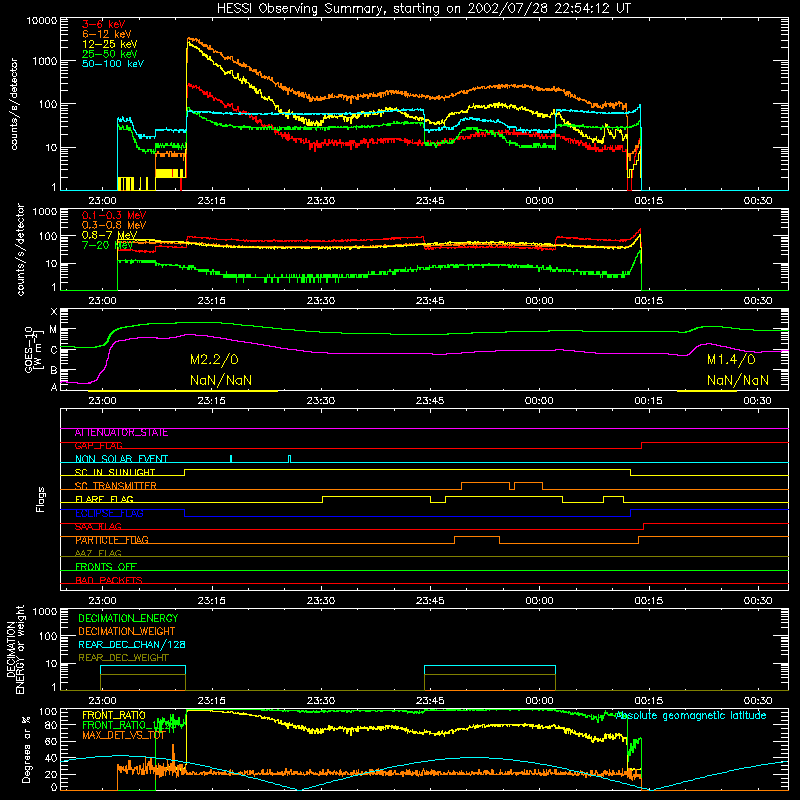Select the FRONTS_OFF flag label

click(x=106, y=567)
